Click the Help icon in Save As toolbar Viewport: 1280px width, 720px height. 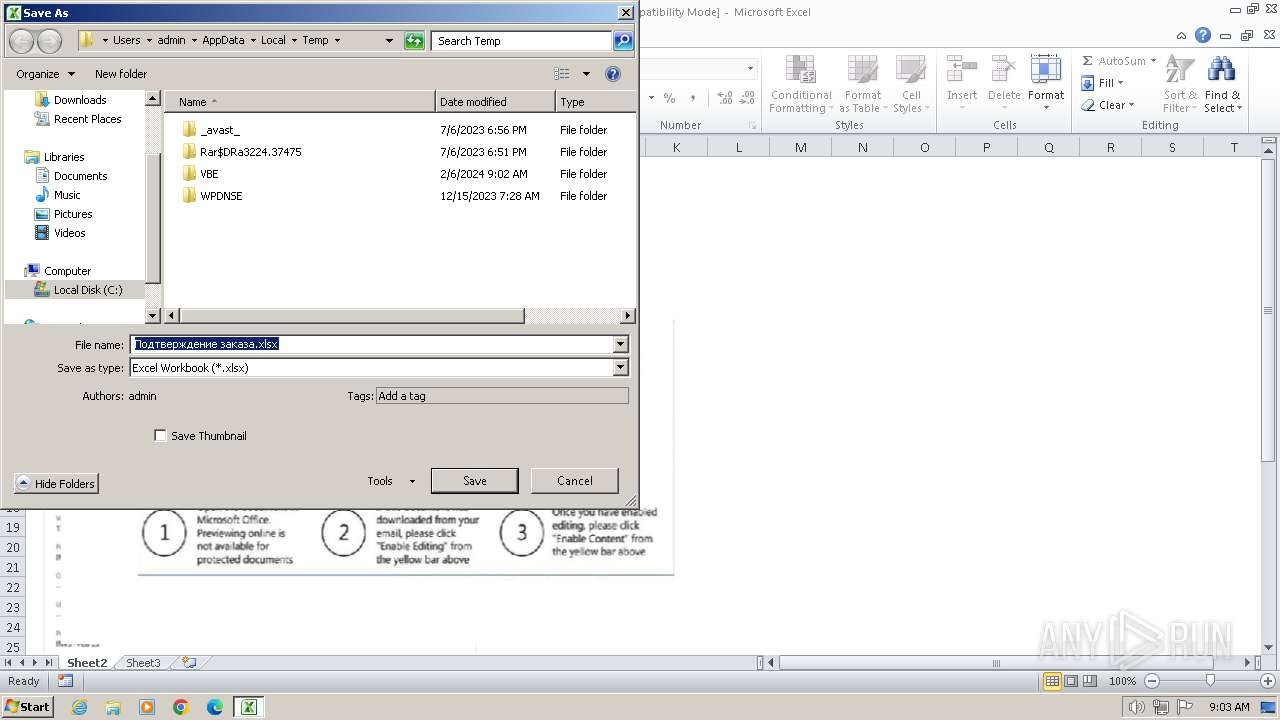coord(613,74)
